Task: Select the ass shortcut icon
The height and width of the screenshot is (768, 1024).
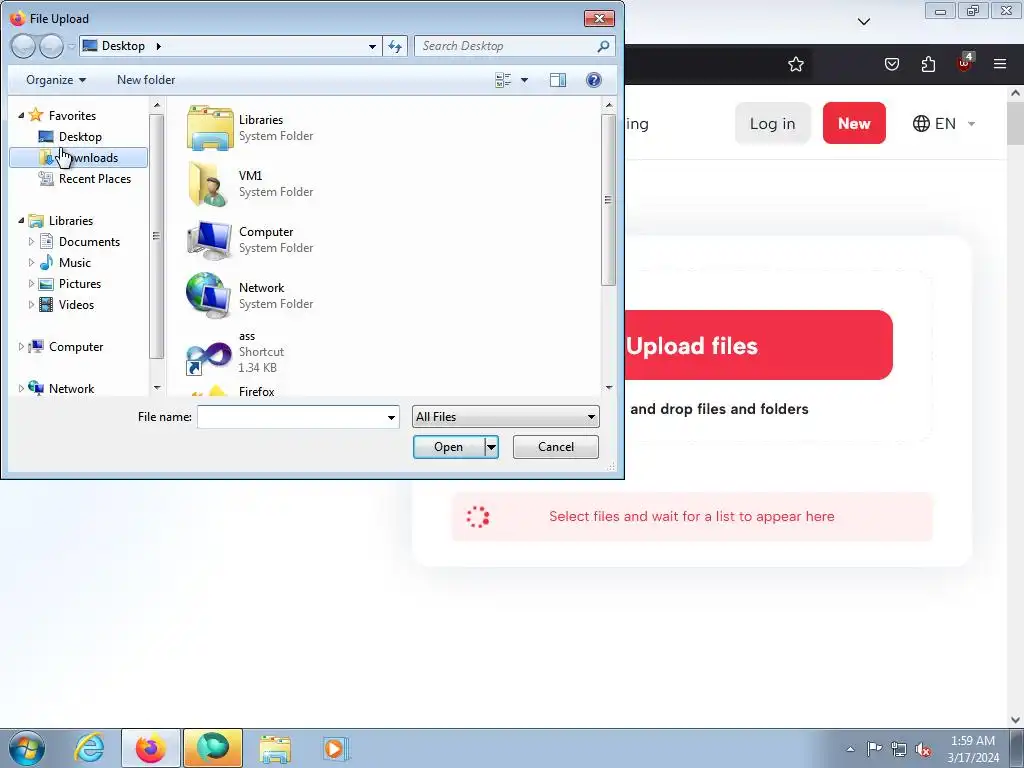Action: [x=208, y=358]
